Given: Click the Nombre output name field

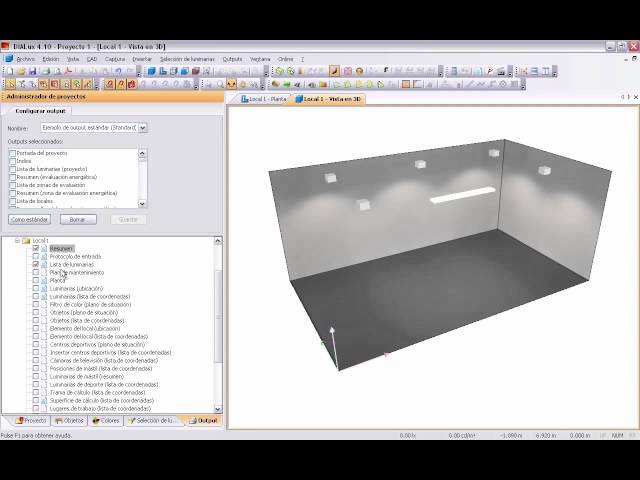Looking at the screenshot, I should [x=89, y=128].
